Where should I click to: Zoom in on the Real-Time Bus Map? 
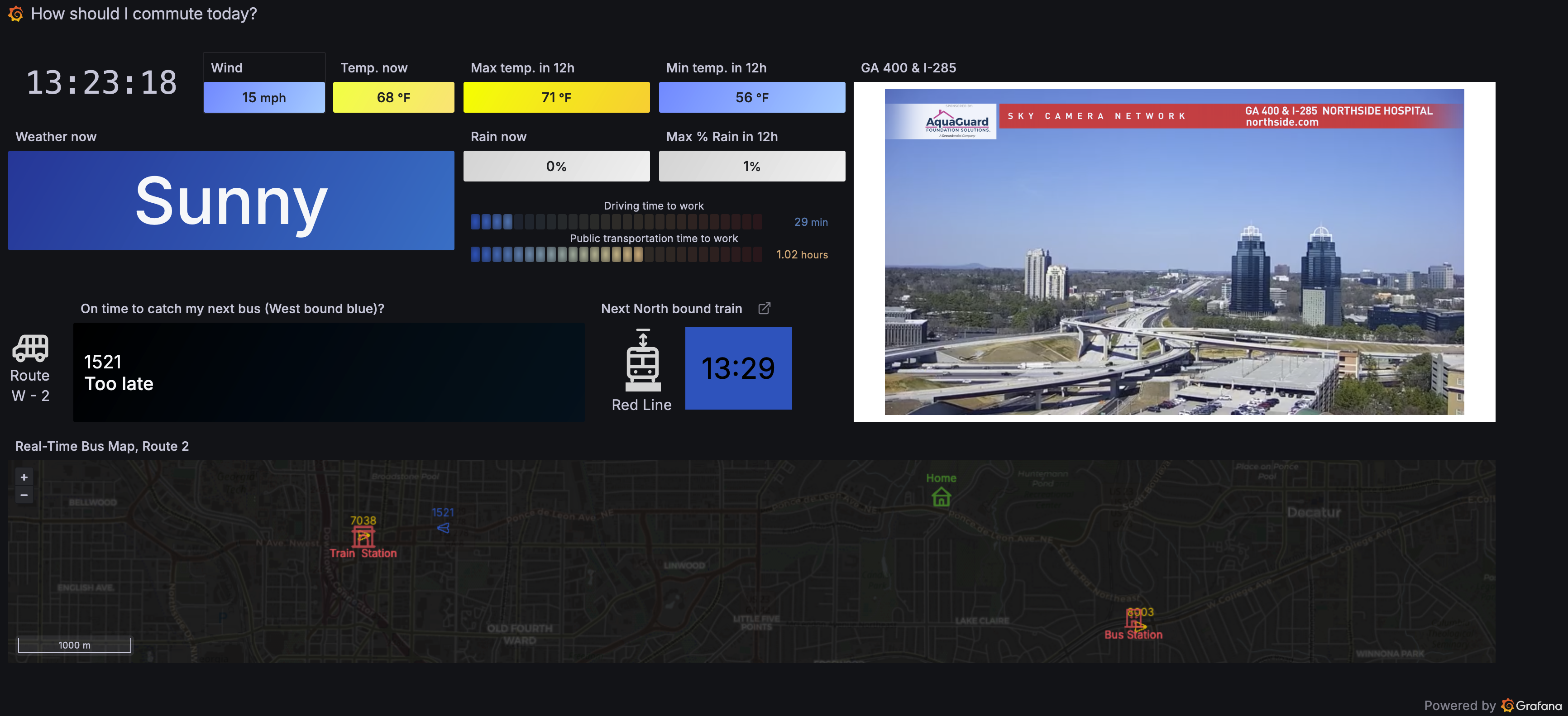[x=24, y=477]
